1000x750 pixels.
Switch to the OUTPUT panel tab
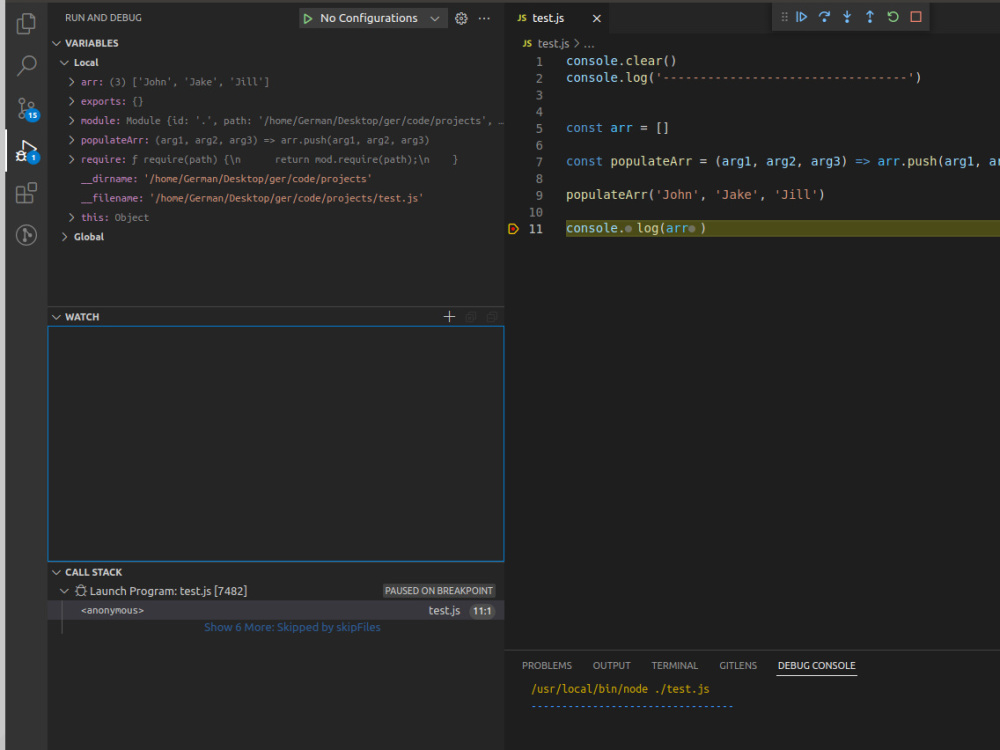point(612,665)
